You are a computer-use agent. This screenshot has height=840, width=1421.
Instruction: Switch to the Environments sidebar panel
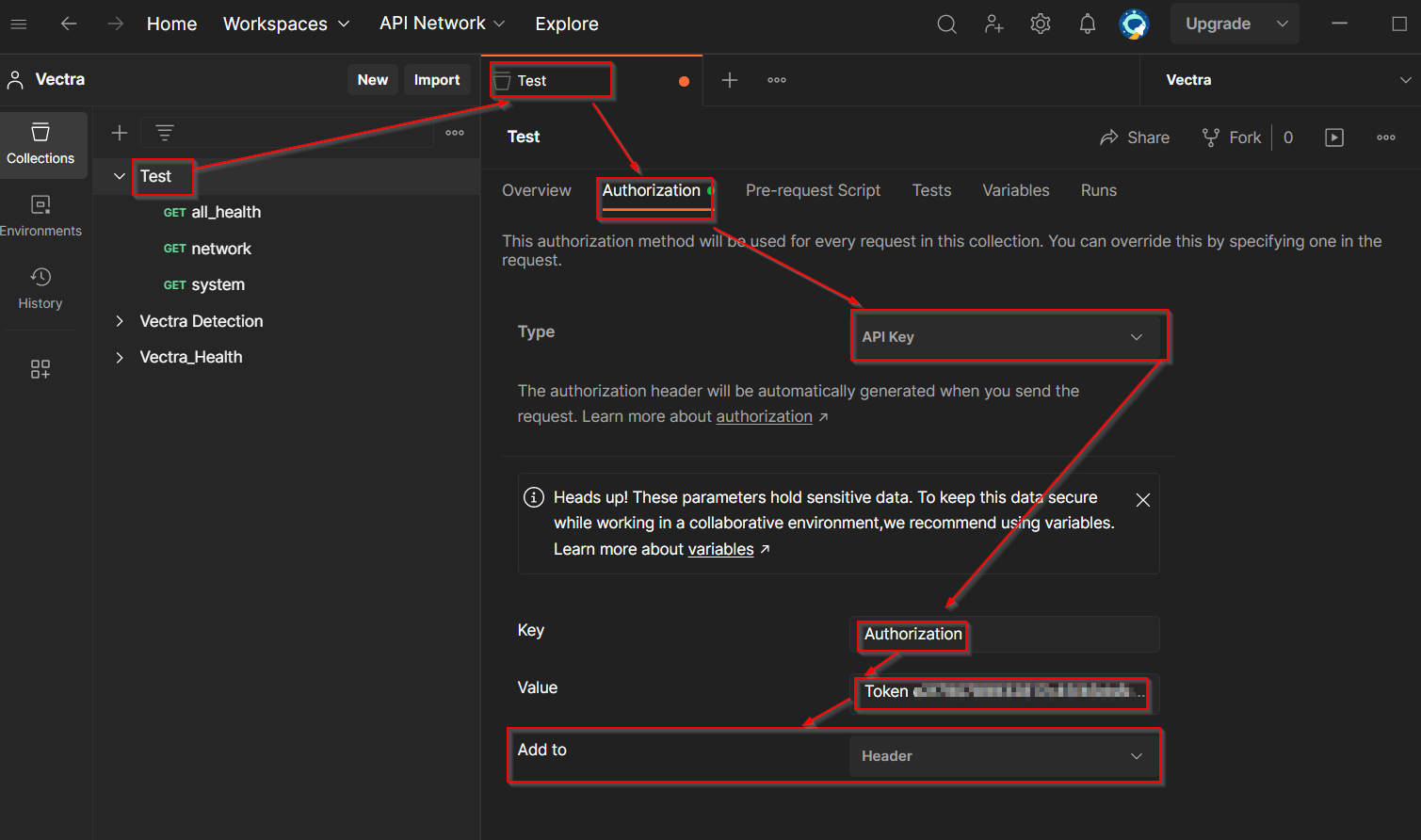(40, 215)
